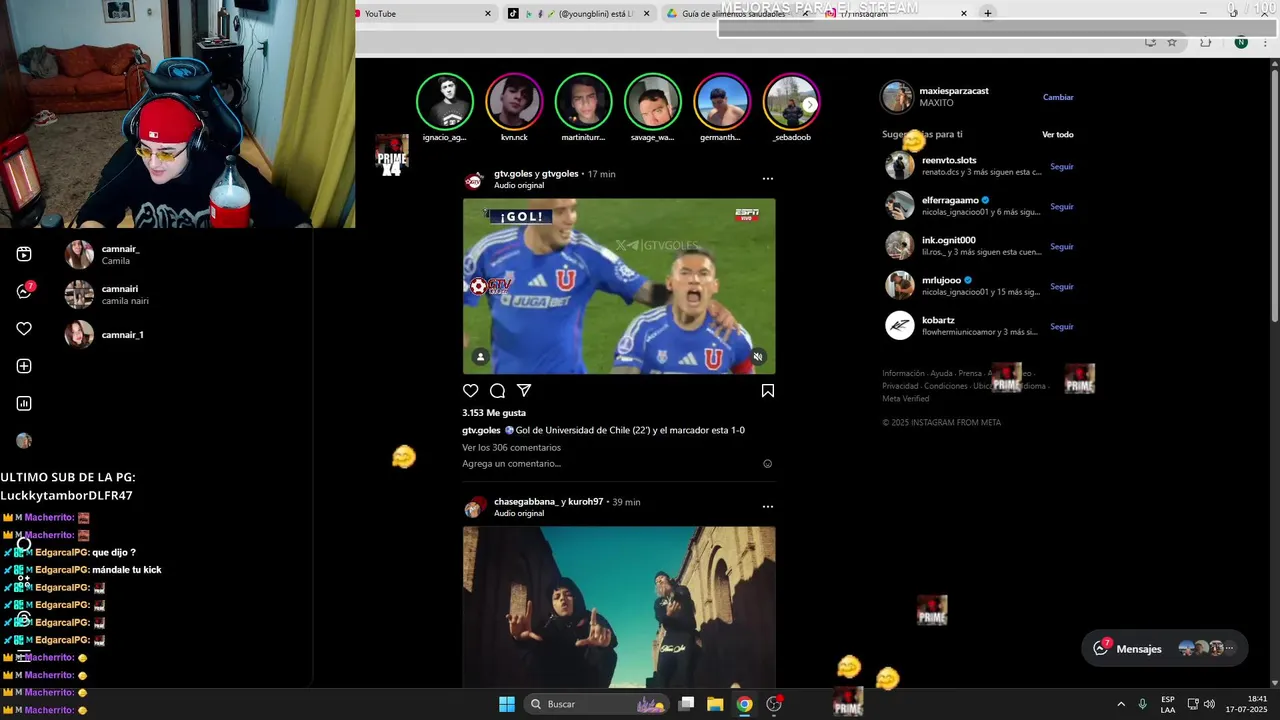View germanth story
Screen dimensions: 1280x720
(x=721, y=102)
